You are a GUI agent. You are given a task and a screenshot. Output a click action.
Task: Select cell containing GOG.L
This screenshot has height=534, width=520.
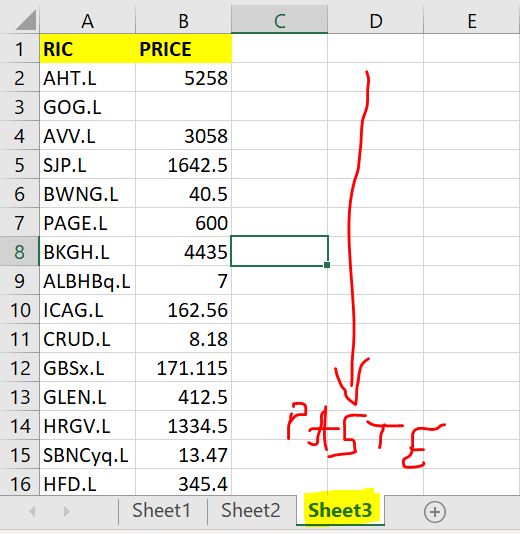88,107
